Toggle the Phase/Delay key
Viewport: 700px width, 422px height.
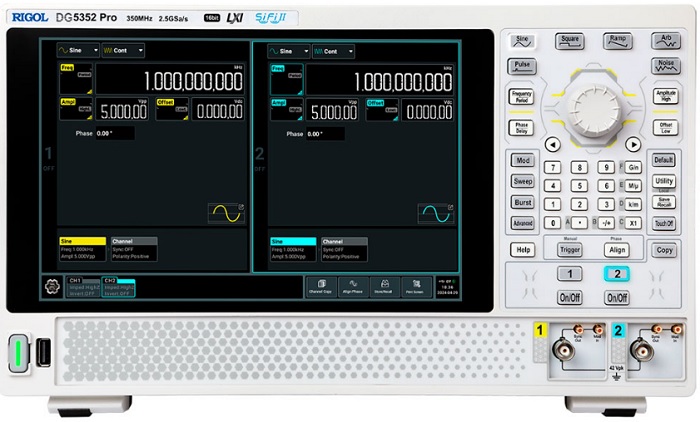click(x=521, y=128)
